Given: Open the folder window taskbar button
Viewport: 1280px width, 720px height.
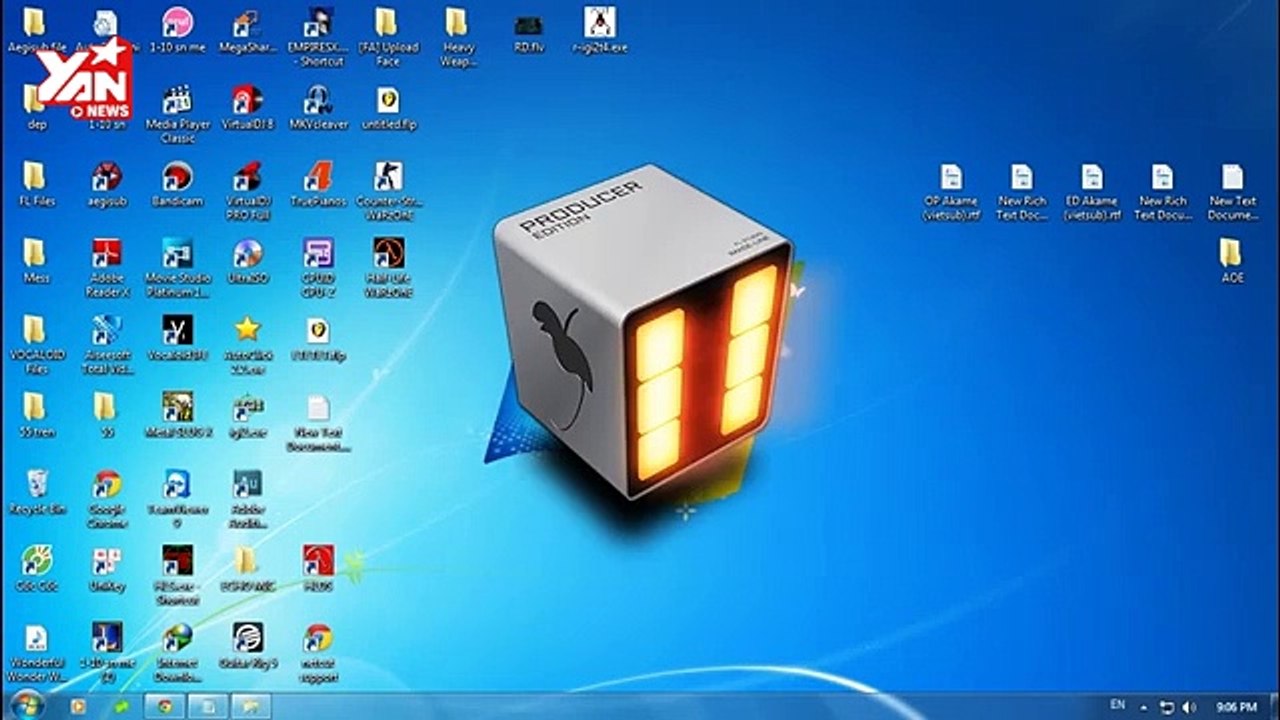Looking at the screenshot, I should (x=251, y=706).
